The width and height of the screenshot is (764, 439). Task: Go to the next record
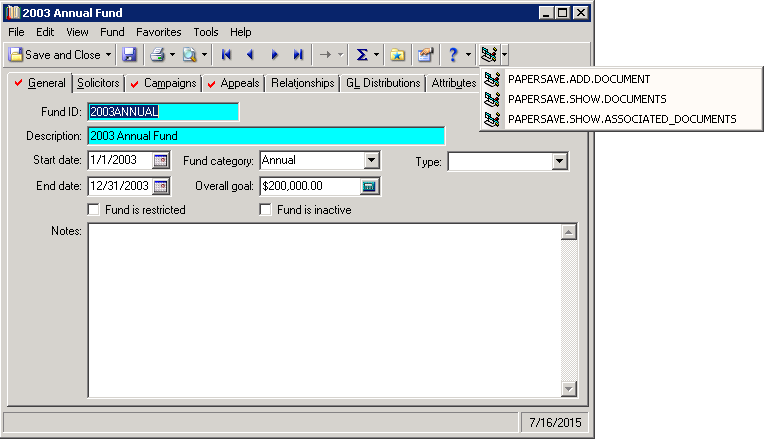tap(274, 55)
